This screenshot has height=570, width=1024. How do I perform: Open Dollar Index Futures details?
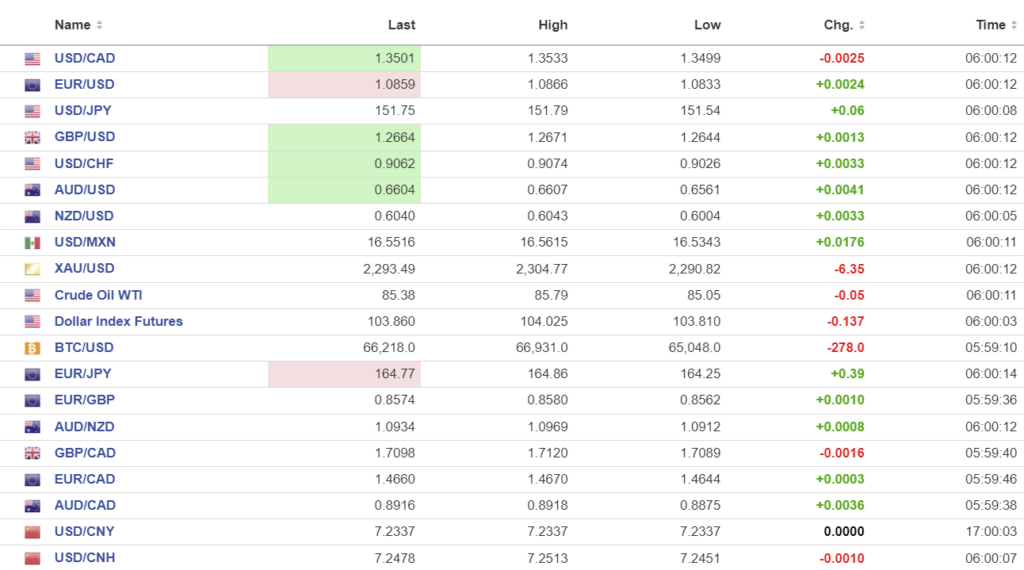click(118, 322)
